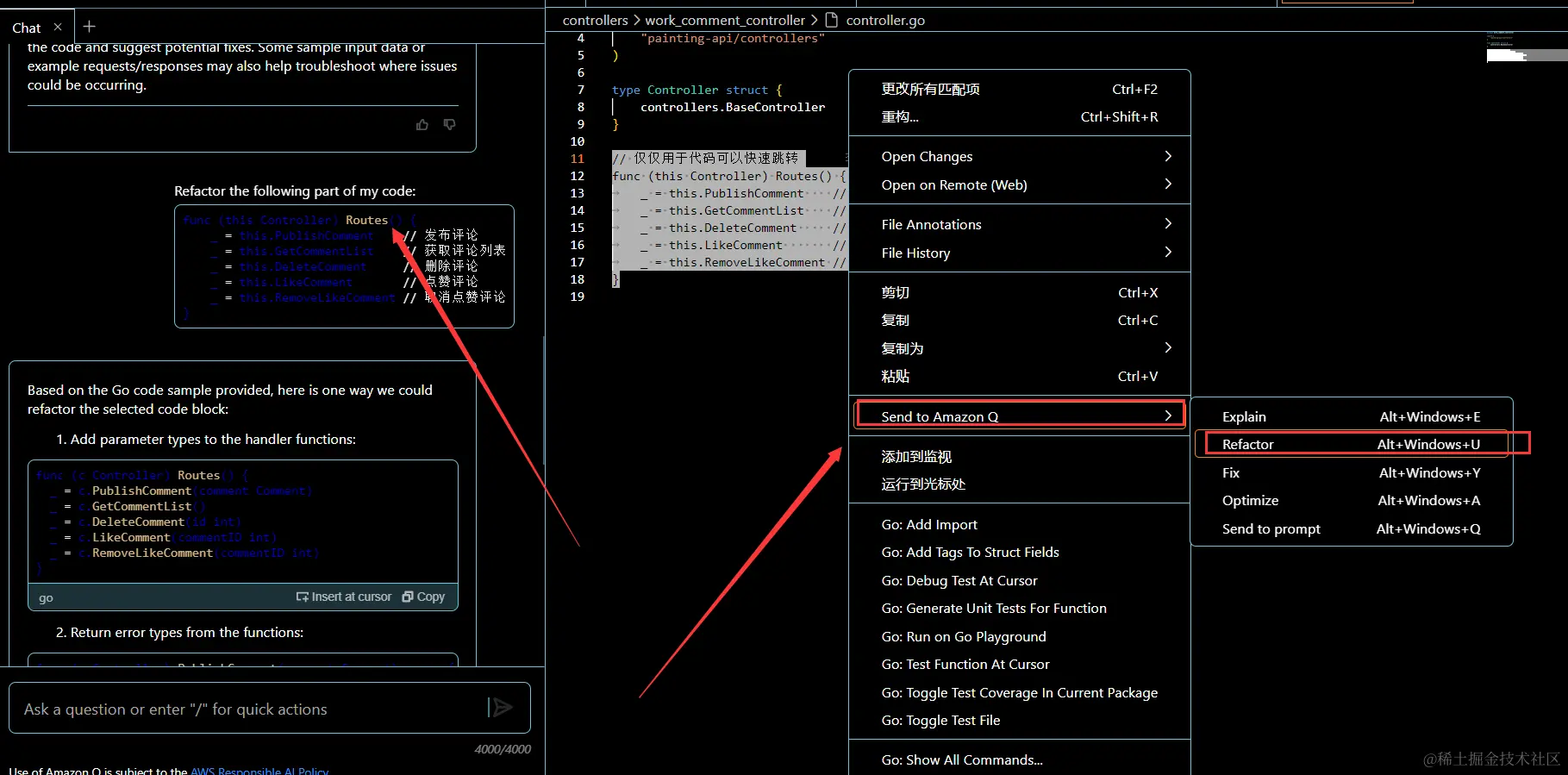Open Go: Show All Commands...
Screen dimensions: 1568x775
(x=1020, y=760)
